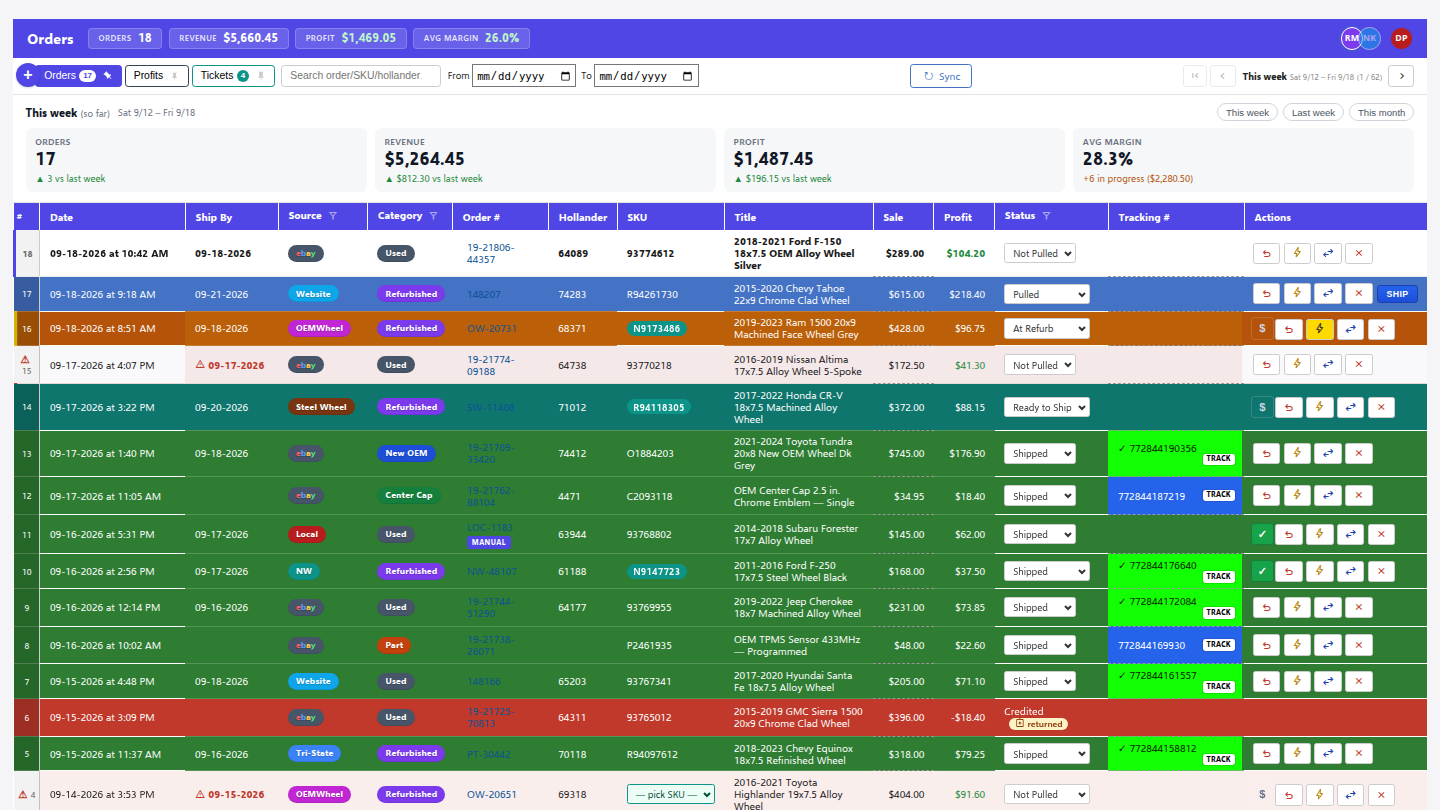Select the This week range pill
The image size is (1440, 810).
click(x=1248, y=113)
